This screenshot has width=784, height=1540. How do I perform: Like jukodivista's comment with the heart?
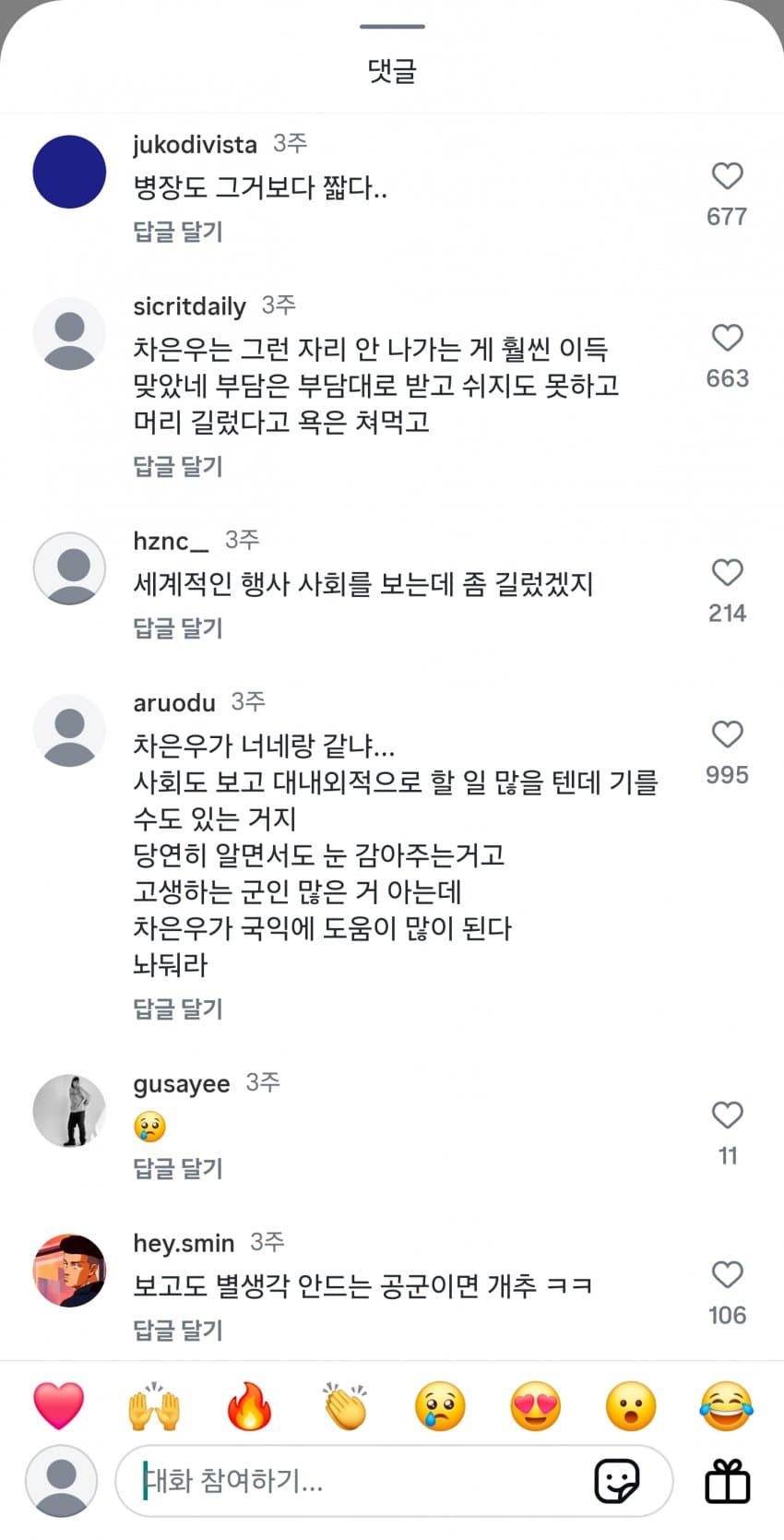click(727, 176)
